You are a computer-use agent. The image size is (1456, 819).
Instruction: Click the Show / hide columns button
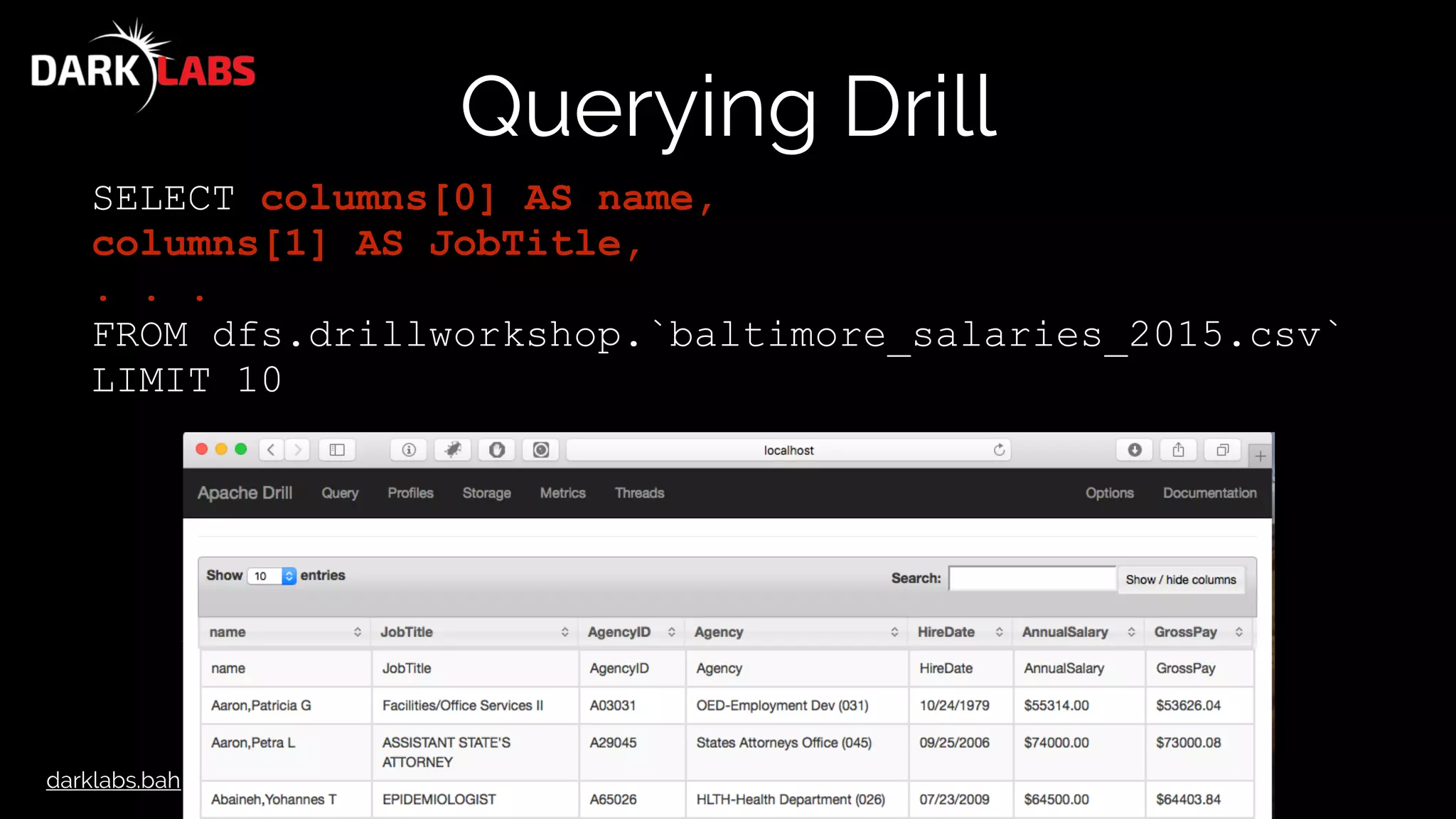point(1181,579)
